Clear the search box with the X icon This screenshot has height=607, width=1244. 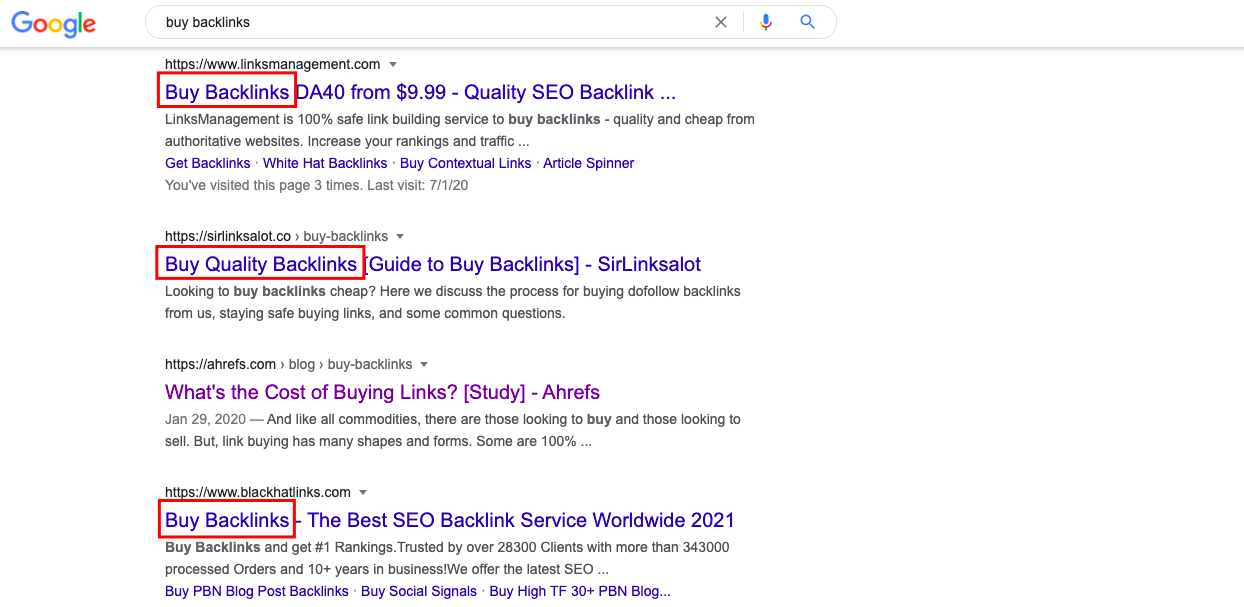pos(721,22)
